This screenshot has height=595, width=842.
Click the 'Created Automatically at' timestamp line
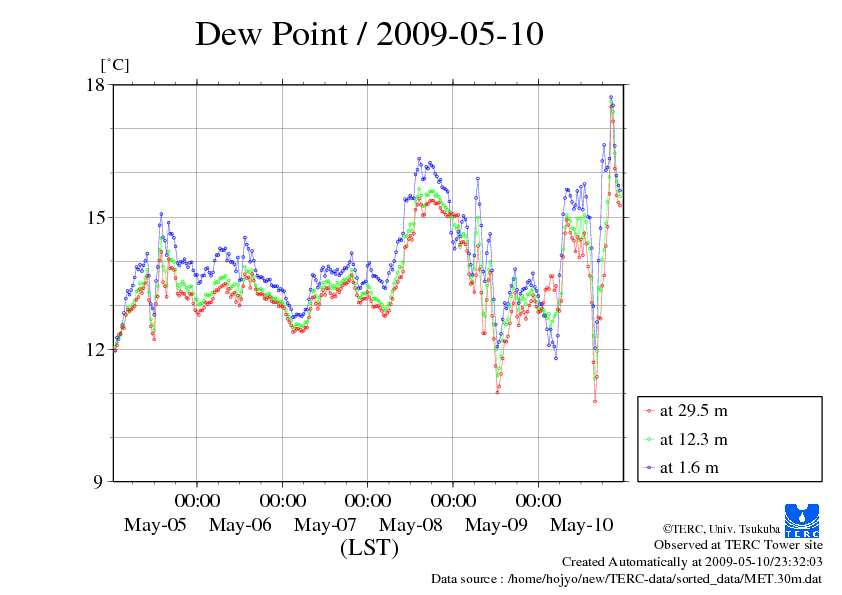pos(692,562)
